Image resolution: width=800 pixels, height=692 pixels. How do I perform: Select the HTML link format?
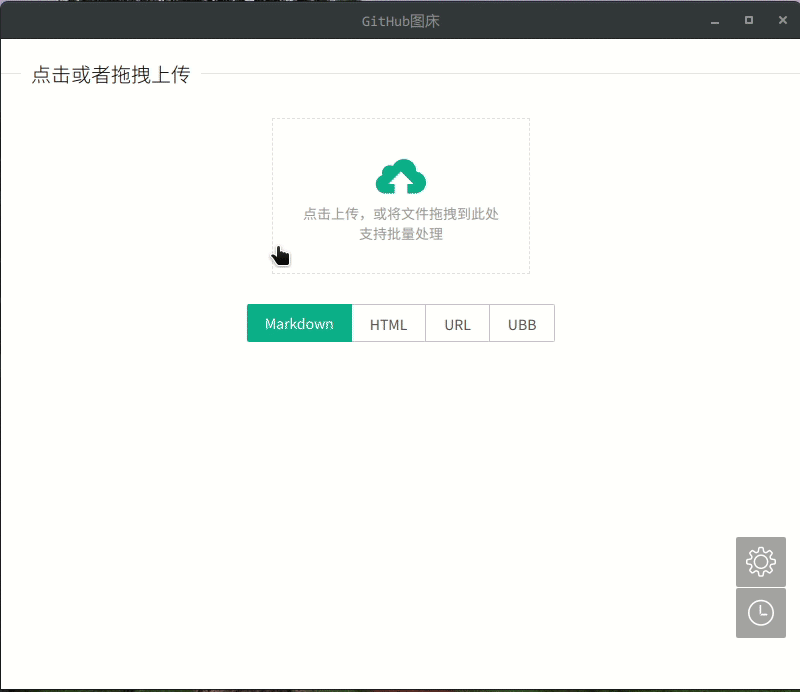click(x=388, y=324)
